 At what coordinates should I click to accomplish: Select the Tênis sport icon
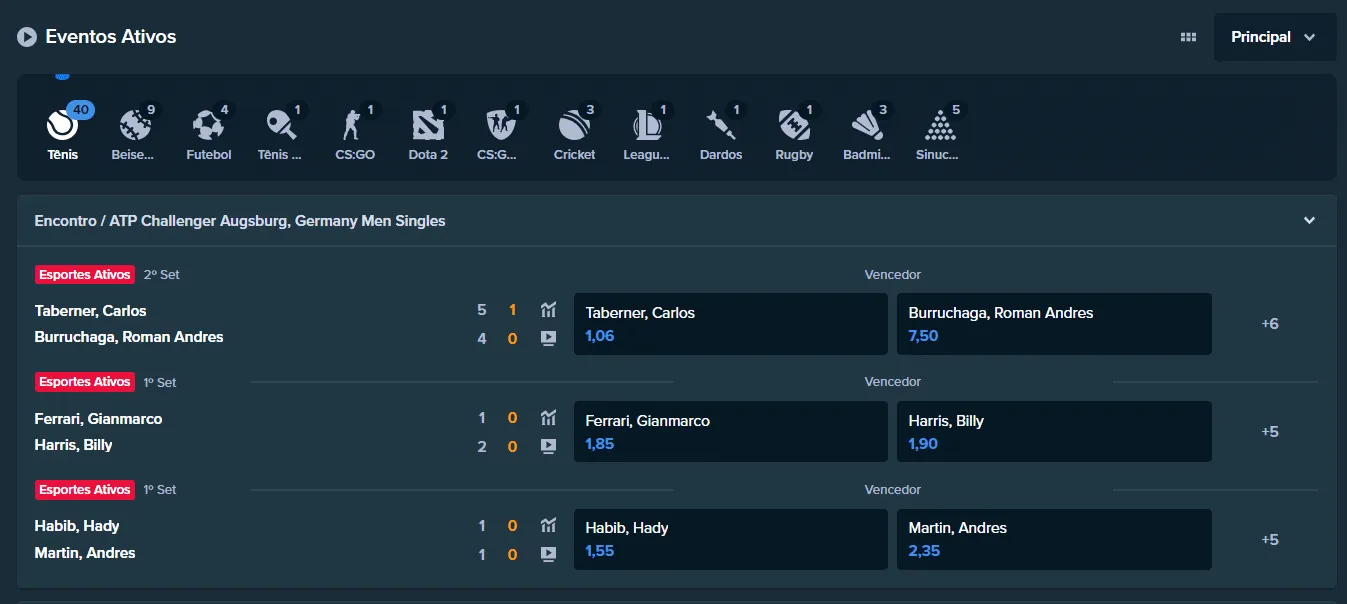(62, 127)
